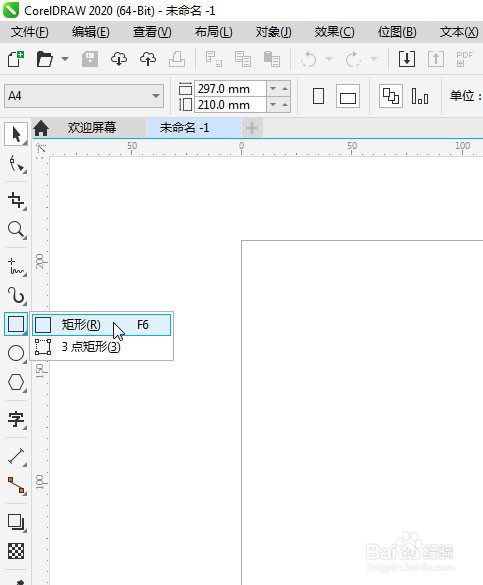The image size is (483, 585).
Task: Select the Transparency checkerboard tool
Action: (16, 551)
